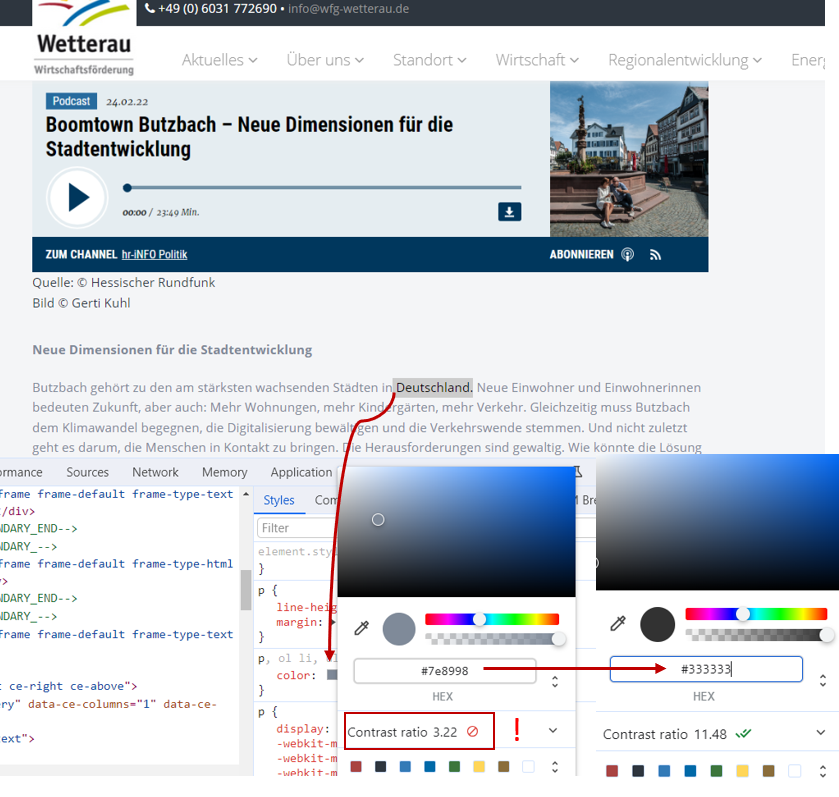Open the info@wfg-wetterau.de email link
The width and height of the screenshot is (839, 797).
pyautogui.click(x=348, y=9)
